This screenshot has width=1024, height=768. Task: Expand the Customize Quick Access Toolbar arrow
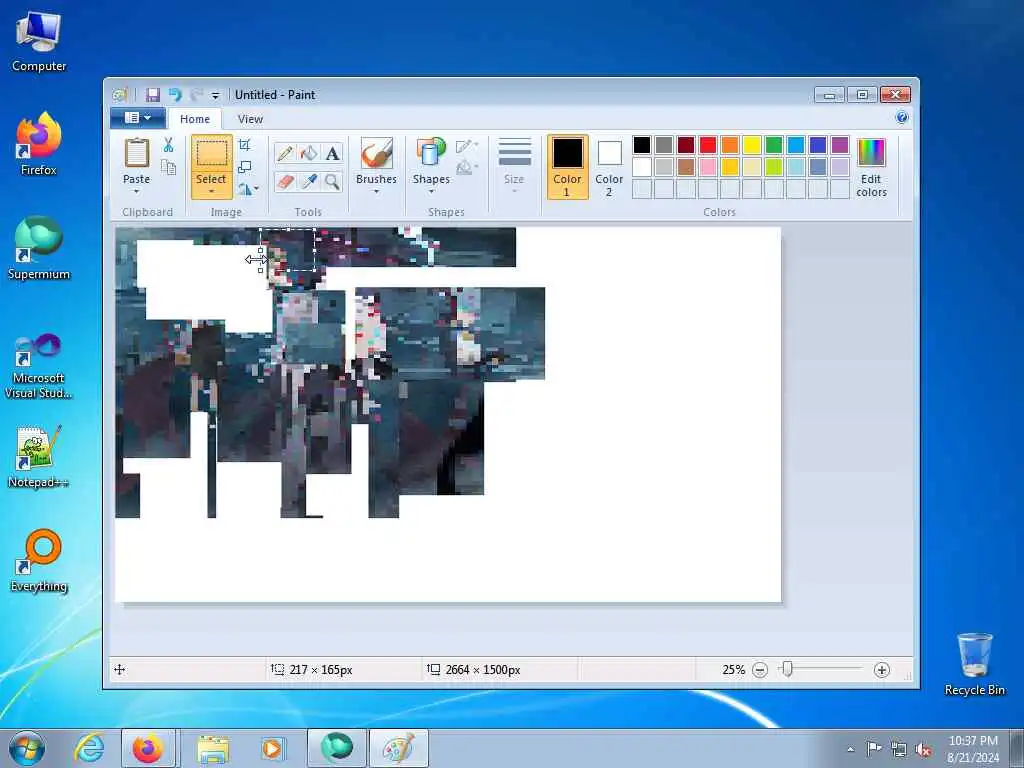(x=215, y=96)
